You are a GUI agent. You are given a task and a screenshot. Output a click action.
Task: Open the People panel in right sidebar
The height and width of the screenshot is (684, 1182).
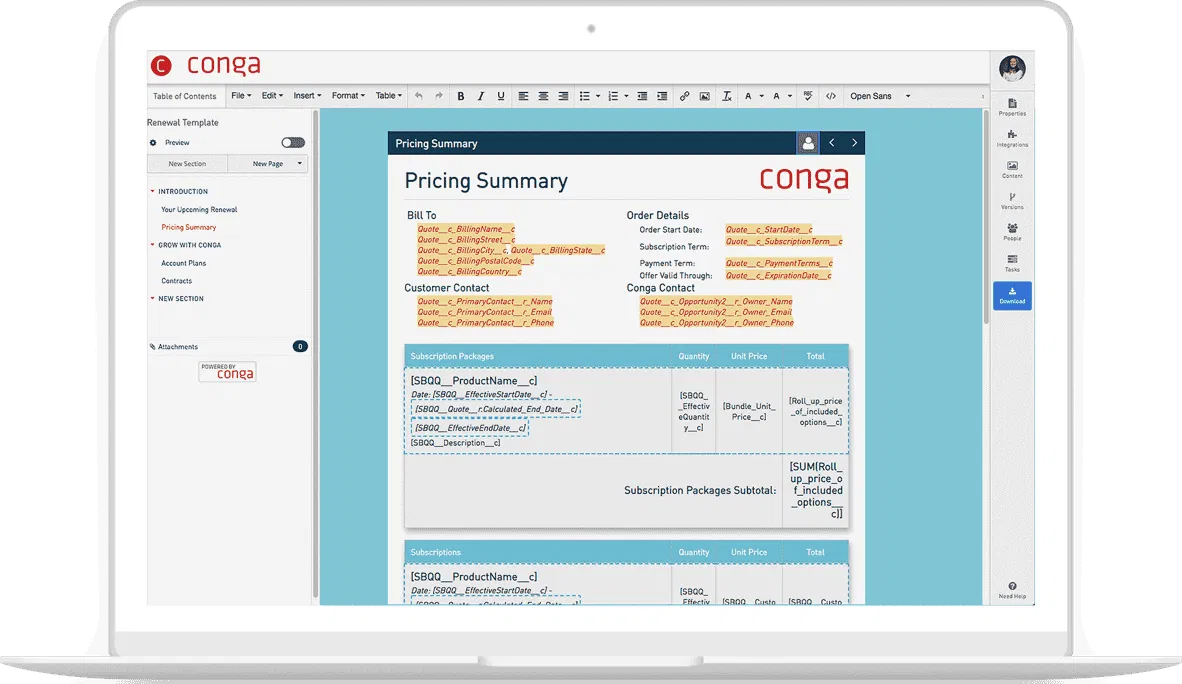coord(1012,232)
